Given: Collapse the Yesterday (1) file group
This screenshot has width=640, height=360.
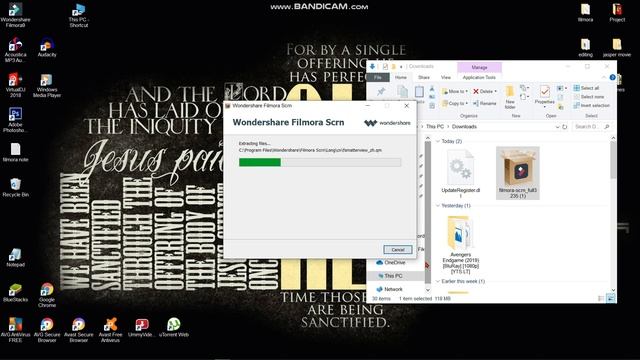Looking at the screenshot, I should (438, 206).
